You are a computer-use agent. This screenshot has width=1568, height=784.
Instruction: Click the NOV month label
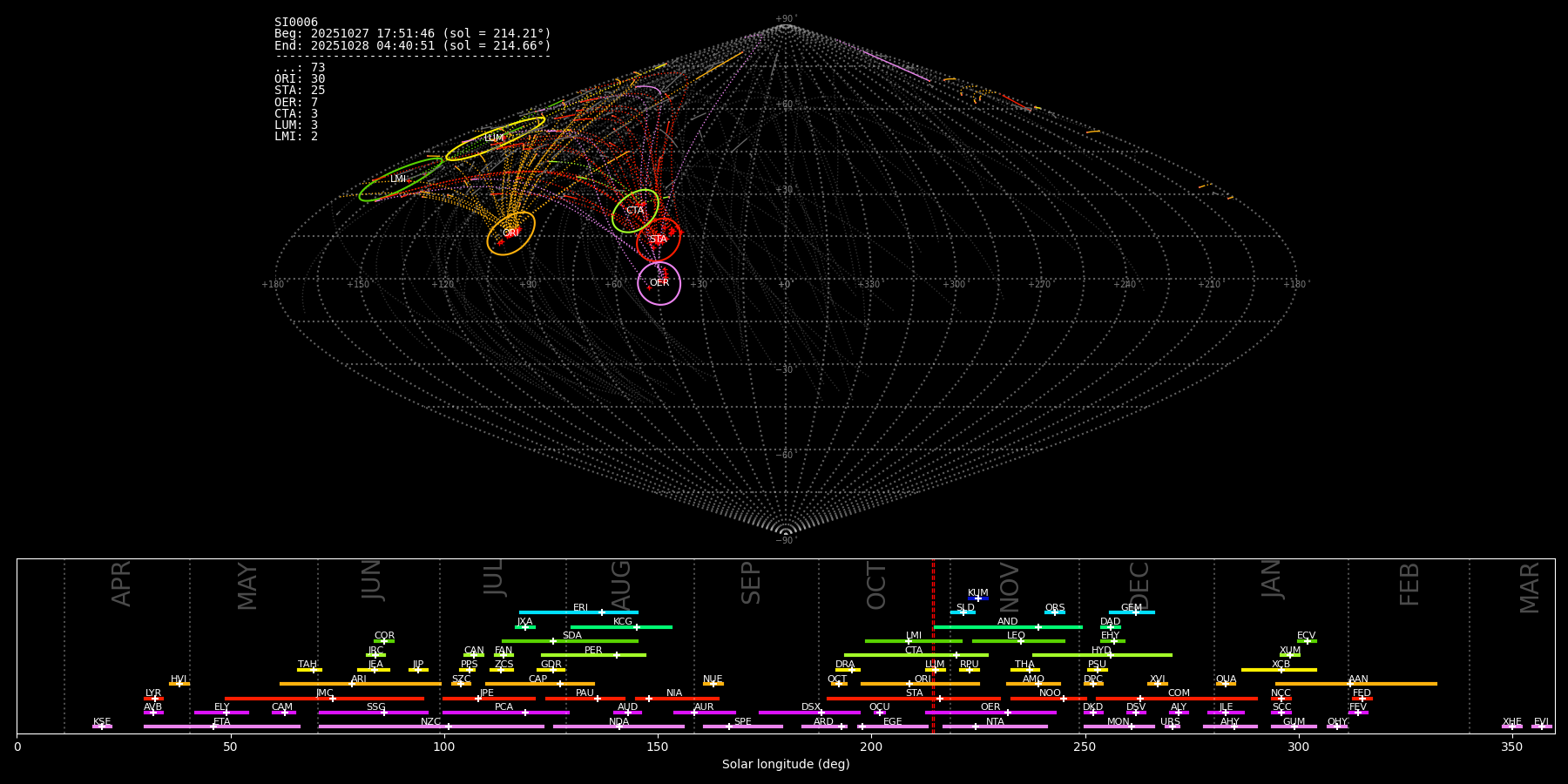tap(1009, 586)
